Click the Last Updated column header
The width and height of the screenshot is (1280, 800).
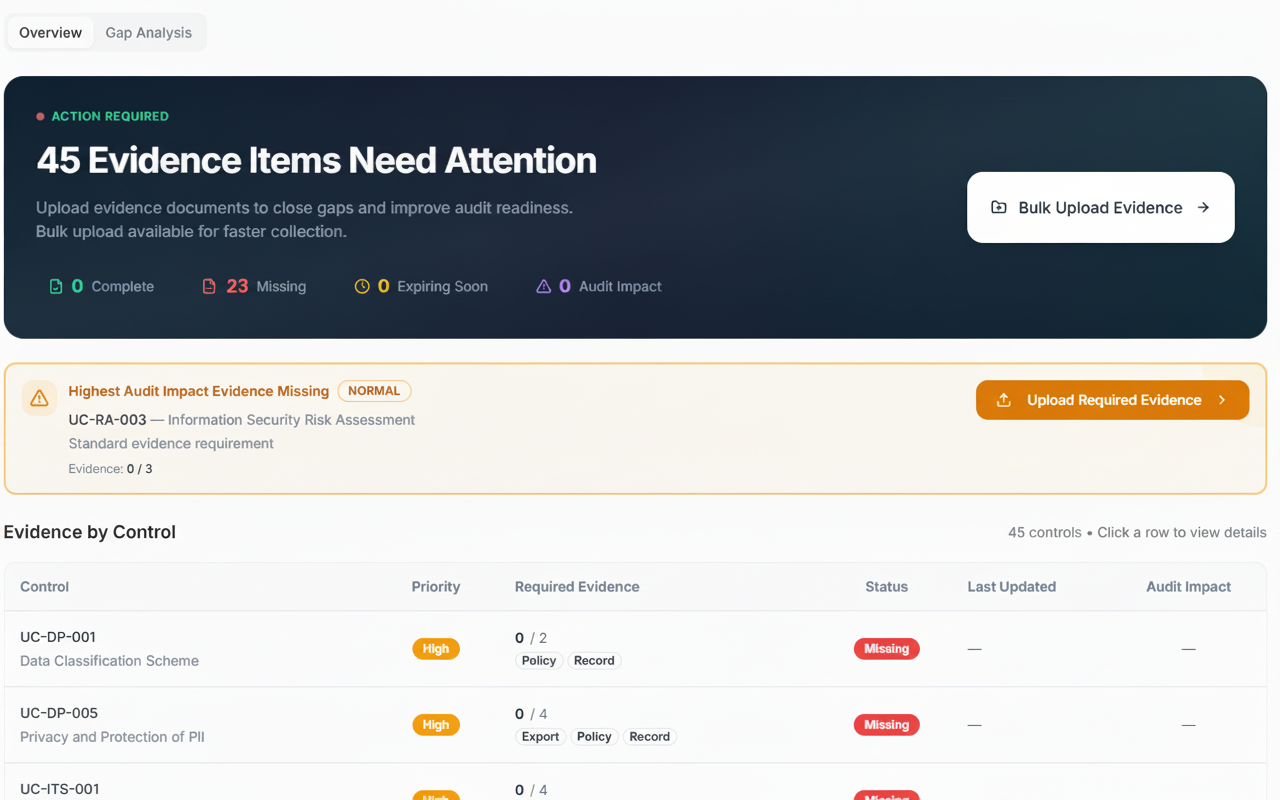[1011, 587]
